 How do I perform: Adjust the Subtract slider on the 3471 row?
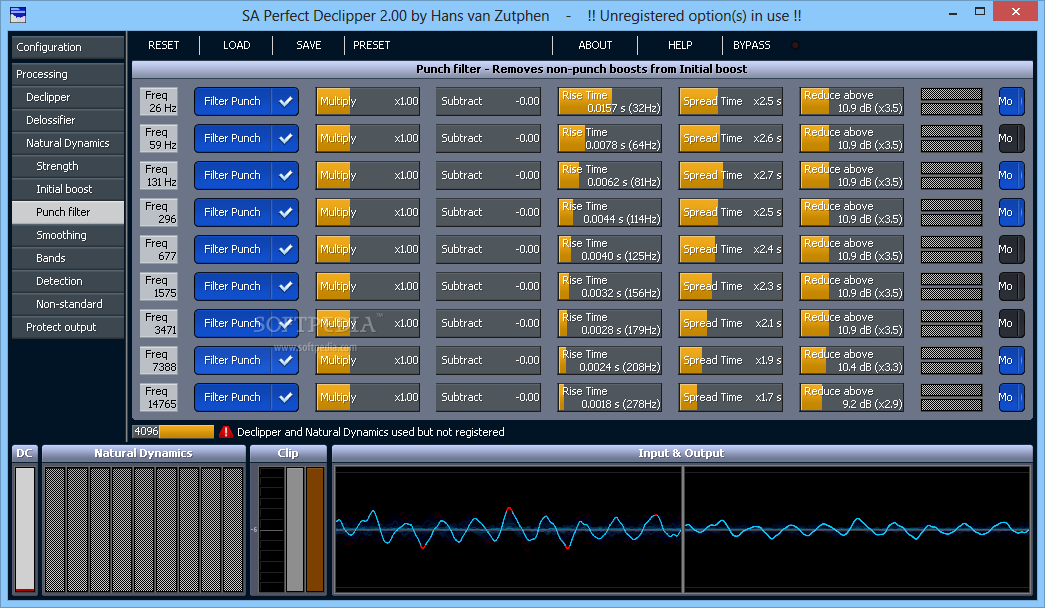click(x=489, y=323)
